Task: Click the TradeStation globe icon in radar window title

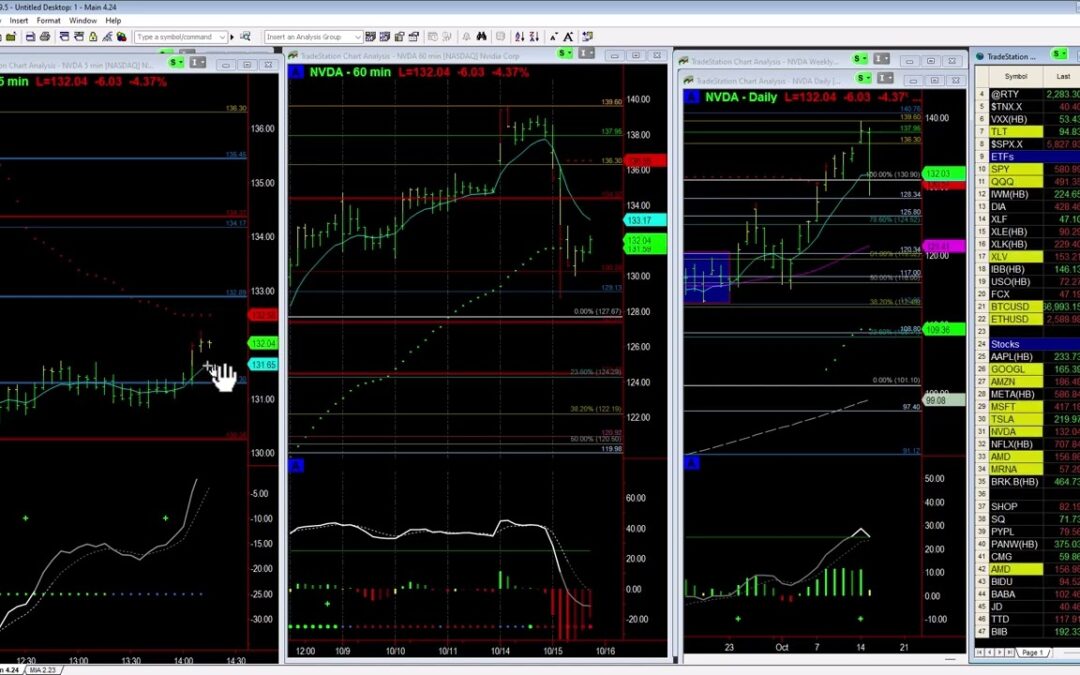Action: [x=979, y=56]
